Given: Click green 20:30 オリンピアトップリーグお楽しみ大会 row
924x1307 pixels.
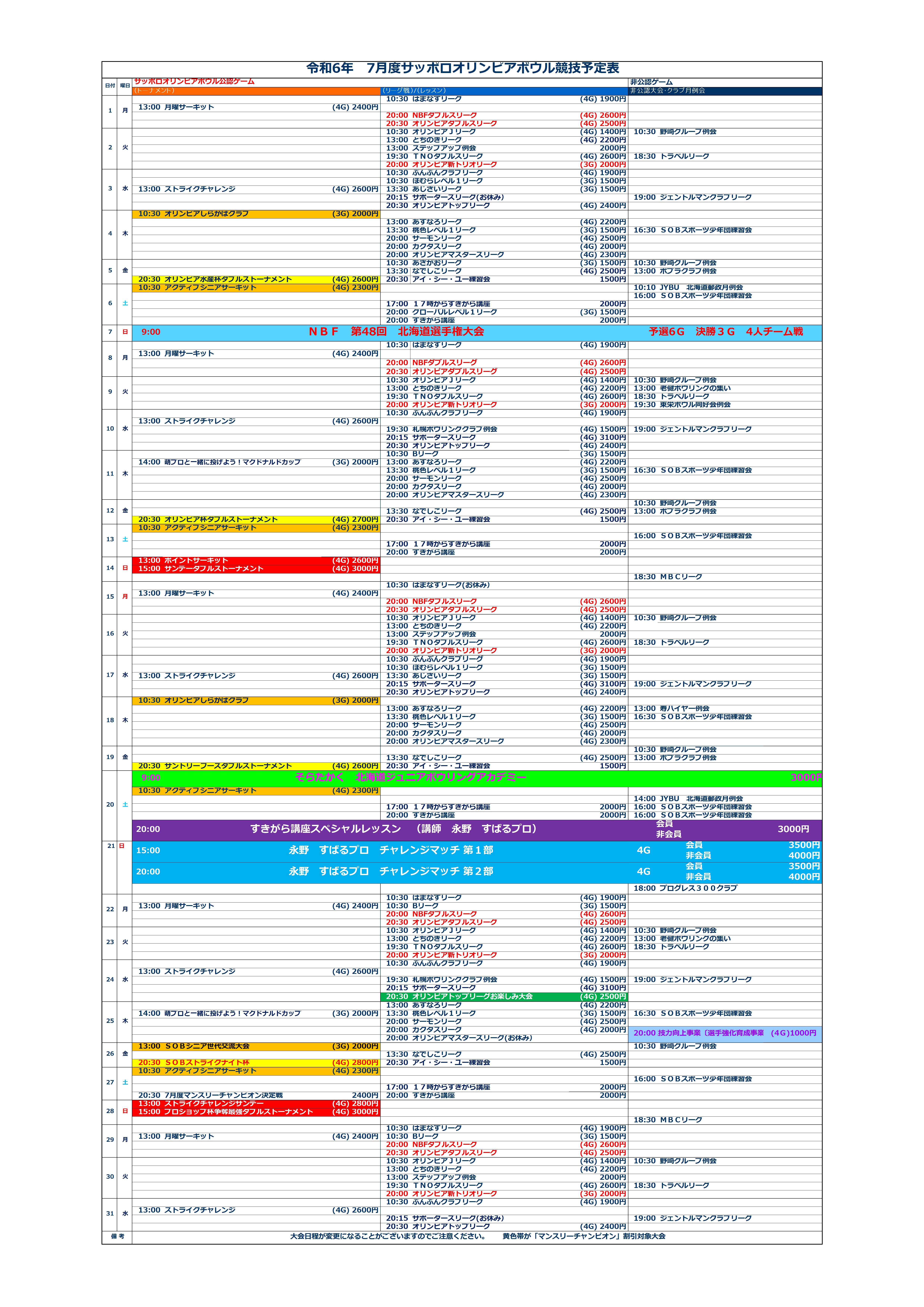Looking at the screenshot, I should 504,997.
